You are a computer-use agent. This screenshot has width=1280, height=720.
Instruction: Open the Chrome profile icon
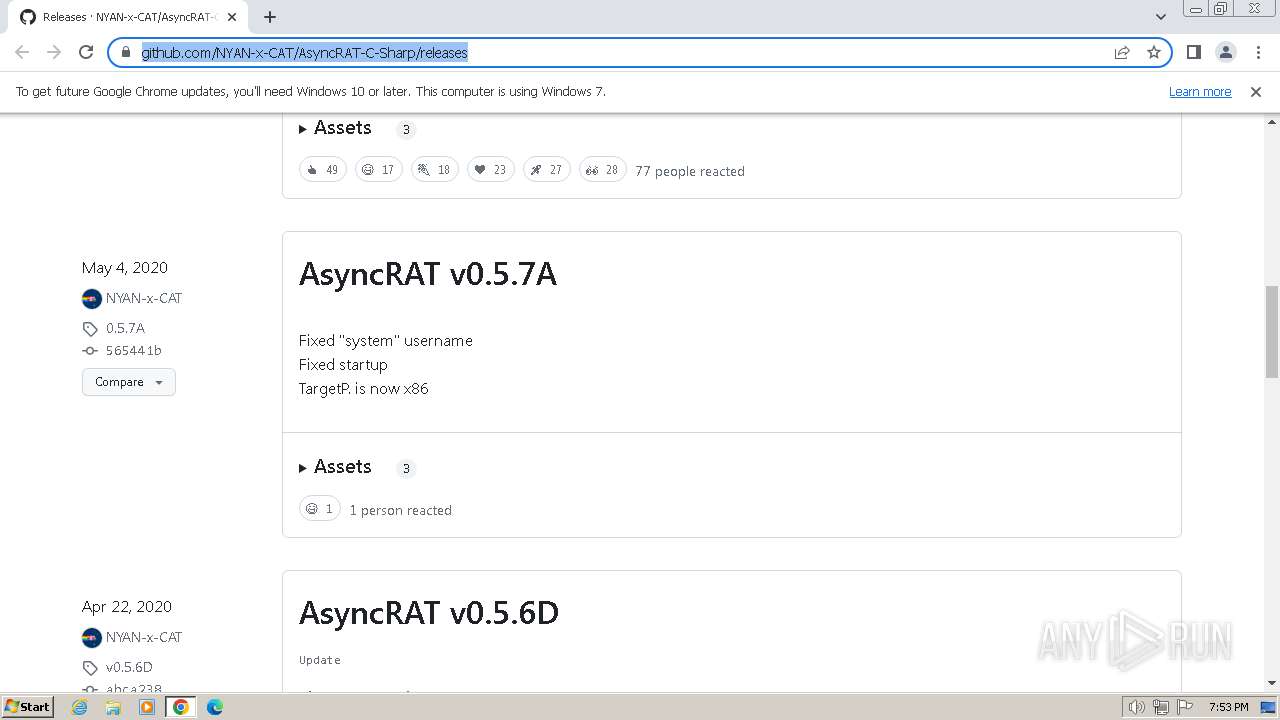1226,52
